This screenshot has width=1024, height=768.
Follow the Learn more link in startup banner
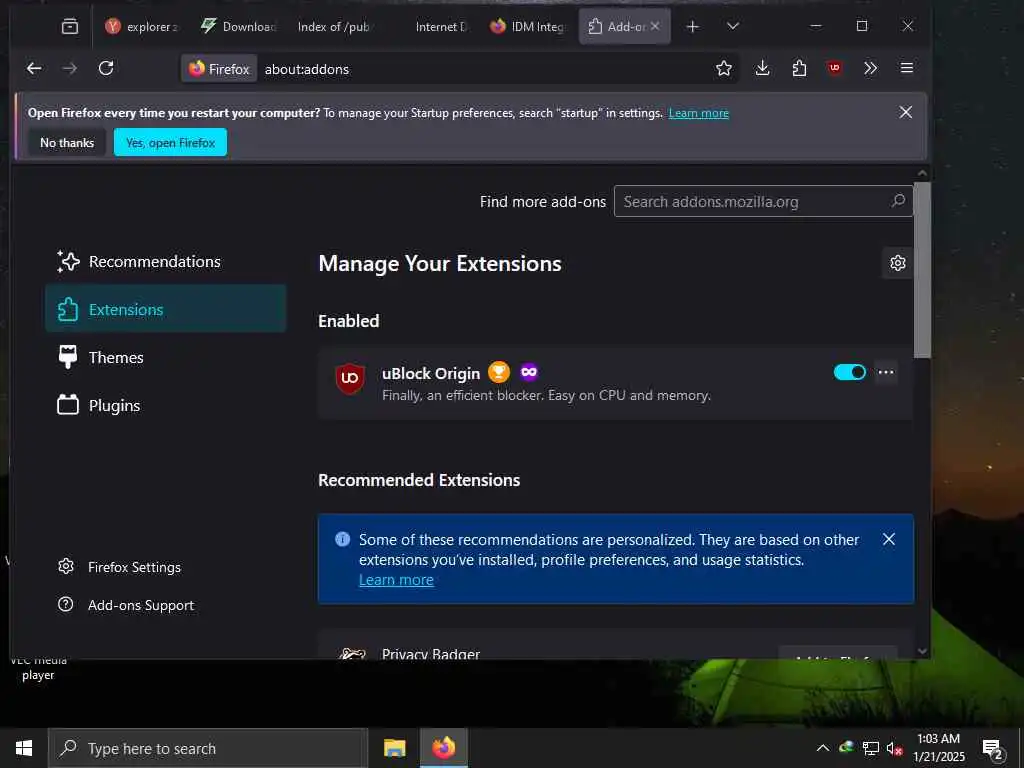[x=698, y=114]
